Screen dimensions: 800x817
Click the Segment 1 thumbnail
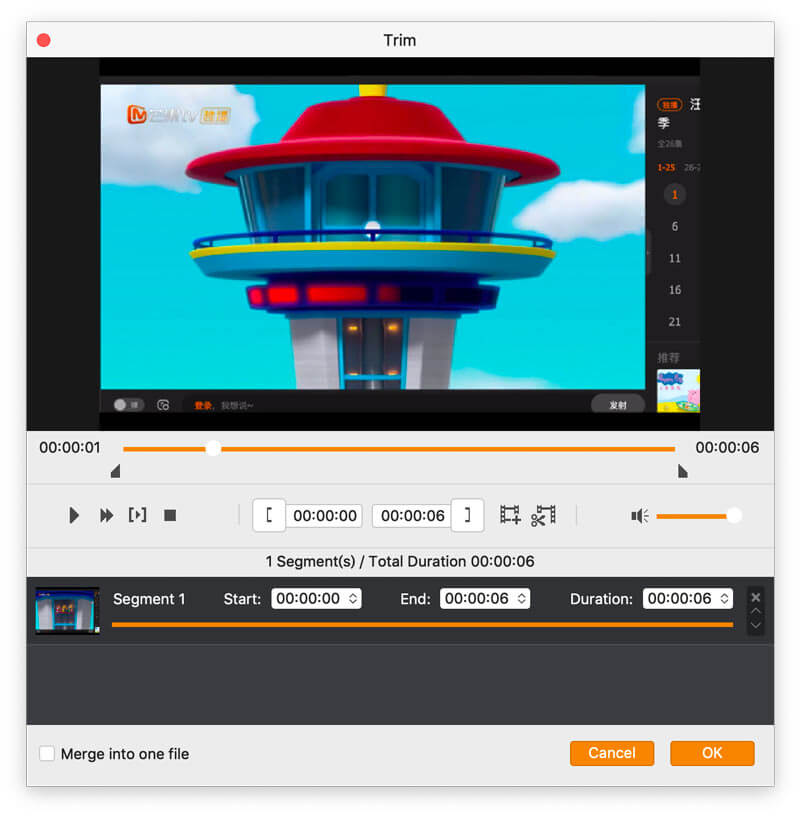click(67, 610)
